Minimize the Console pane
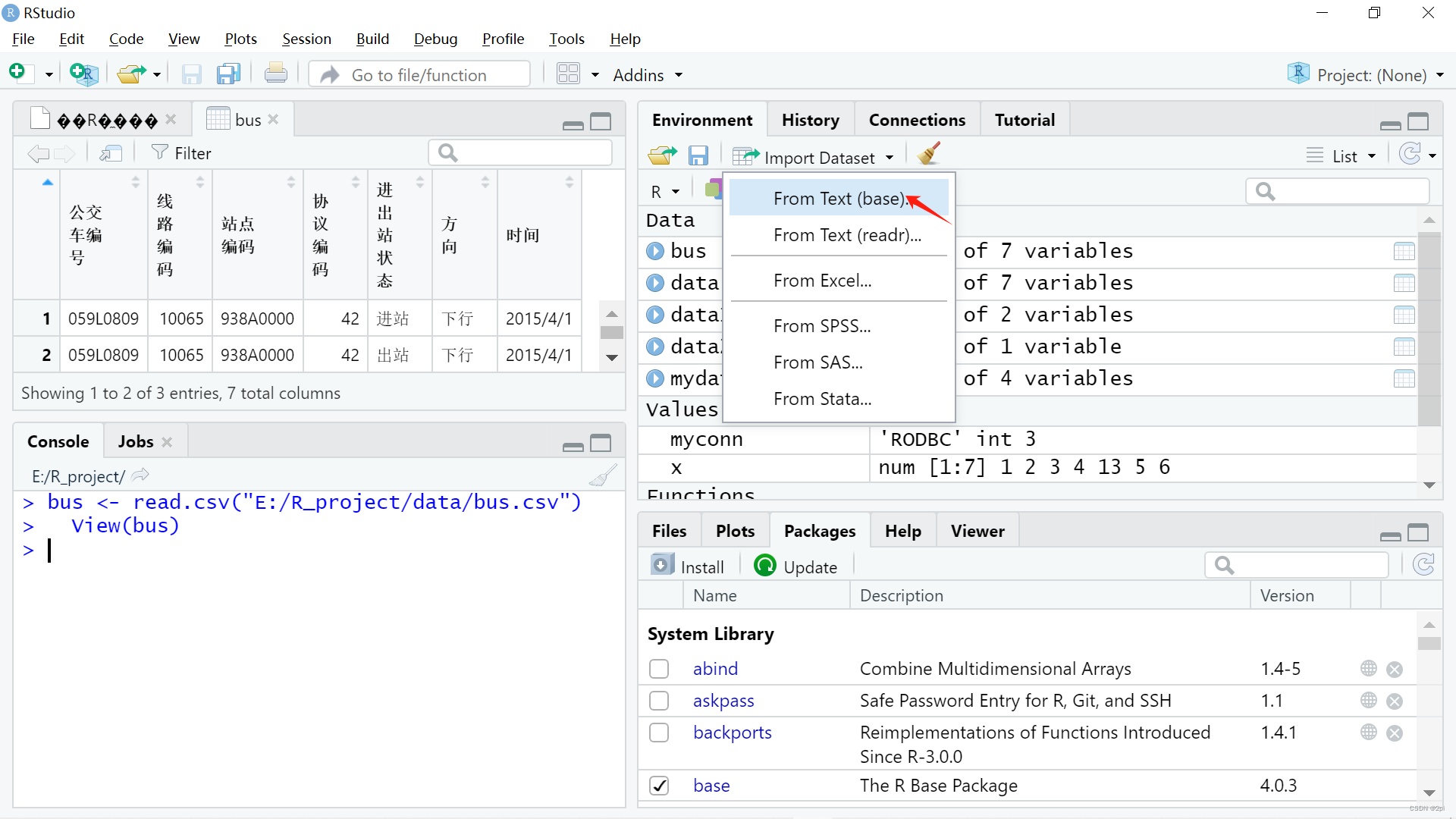The image size is (1456, 819). point(573,446)
